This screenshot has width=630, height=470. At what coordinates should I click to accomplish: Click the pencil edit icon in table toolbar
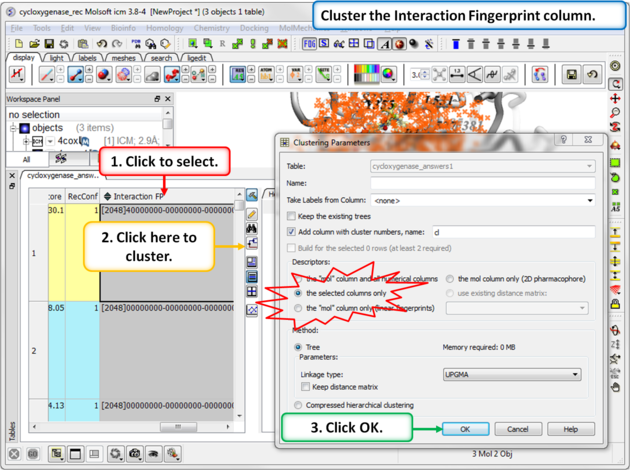[x=252, y=213]
